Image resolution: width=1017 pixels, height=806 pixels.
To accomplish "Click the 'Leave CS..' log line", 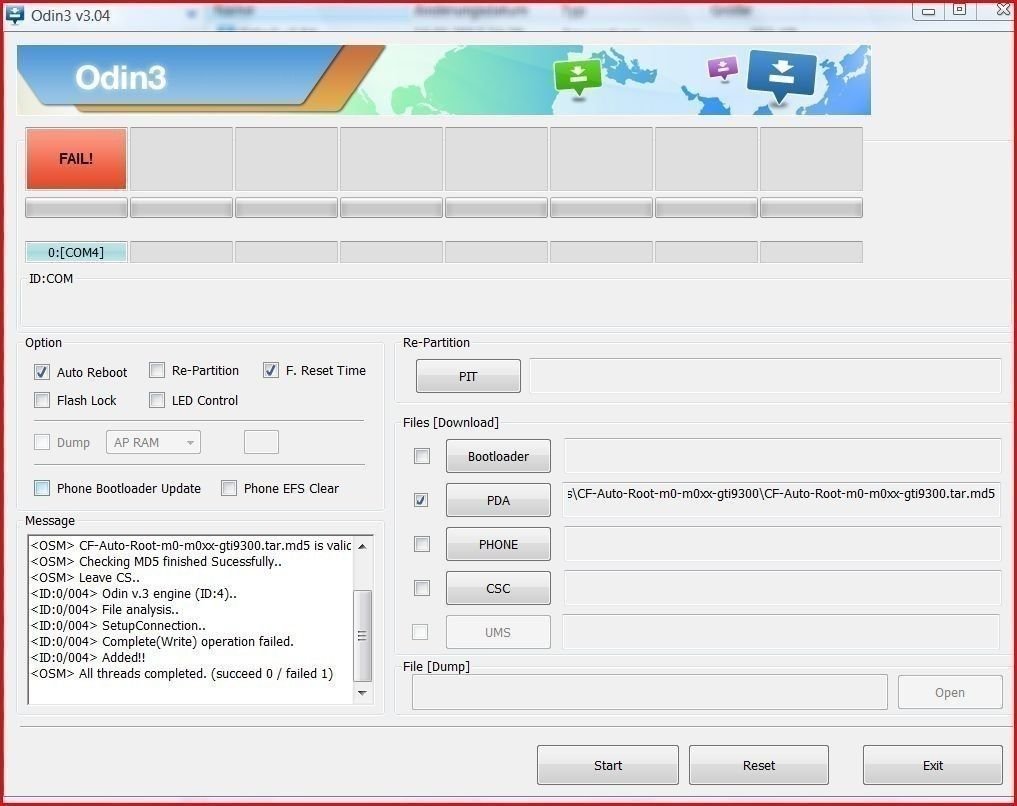I will tap(86, 577).
